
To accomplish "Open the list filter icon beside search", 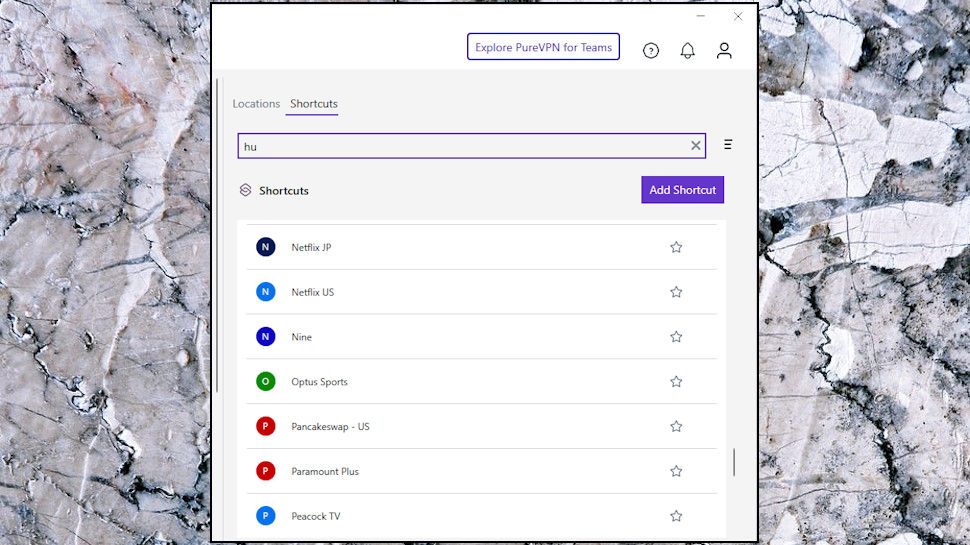I will coord(728,145).
